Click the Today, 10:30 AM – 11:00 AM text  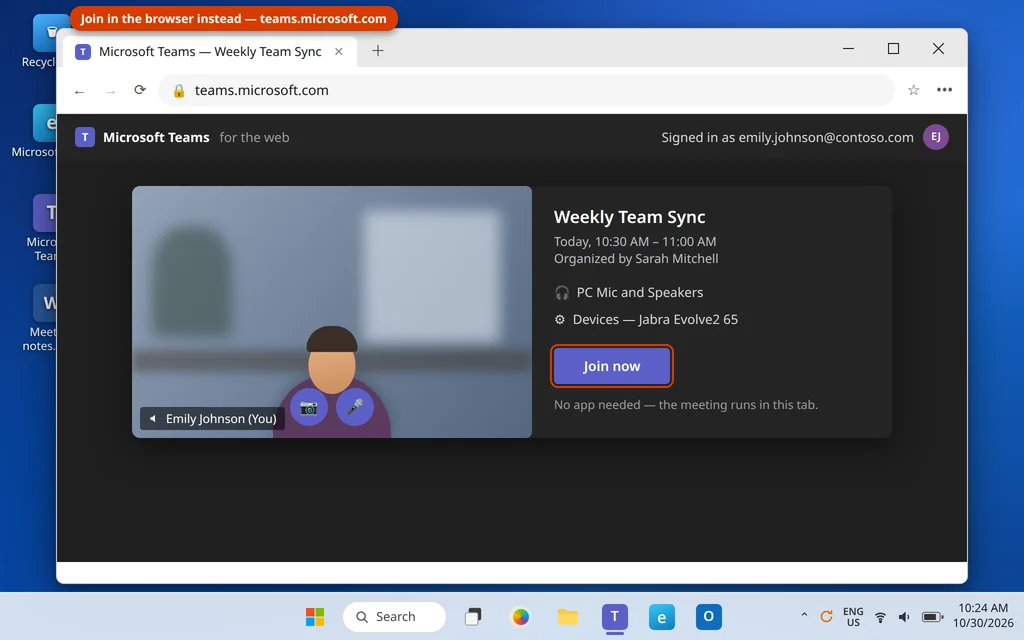coord(635,242)
